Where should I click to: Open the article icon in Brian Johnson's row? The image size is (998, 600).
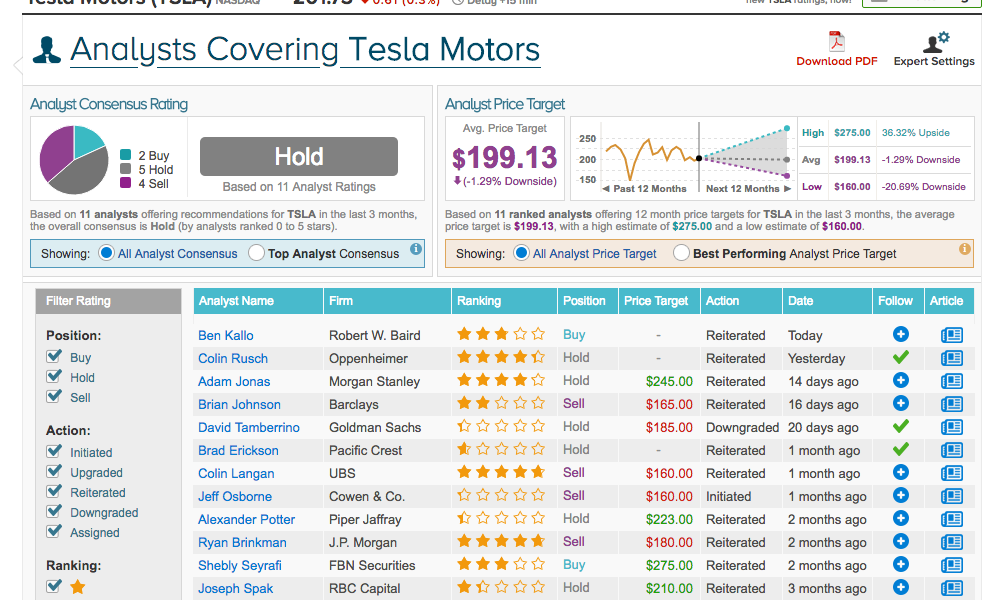pos(952,404)
